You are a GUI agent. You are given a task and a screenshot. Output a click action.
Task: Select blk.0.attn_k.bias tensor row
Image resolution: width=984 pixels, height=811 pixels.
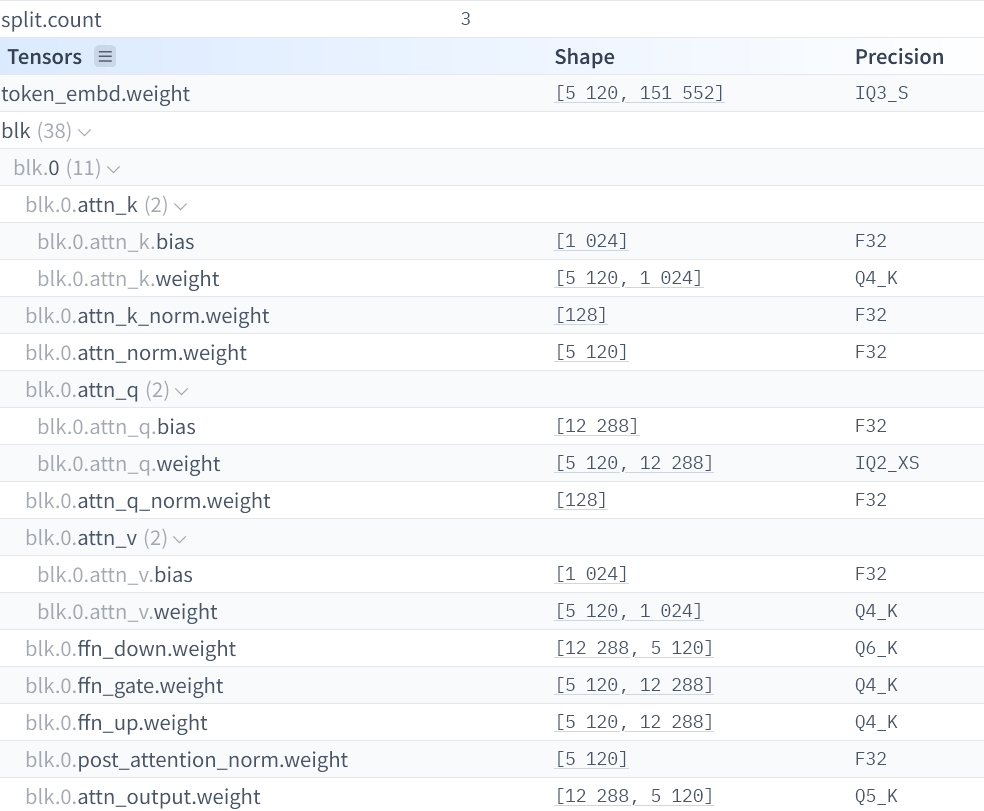(116, 242)
